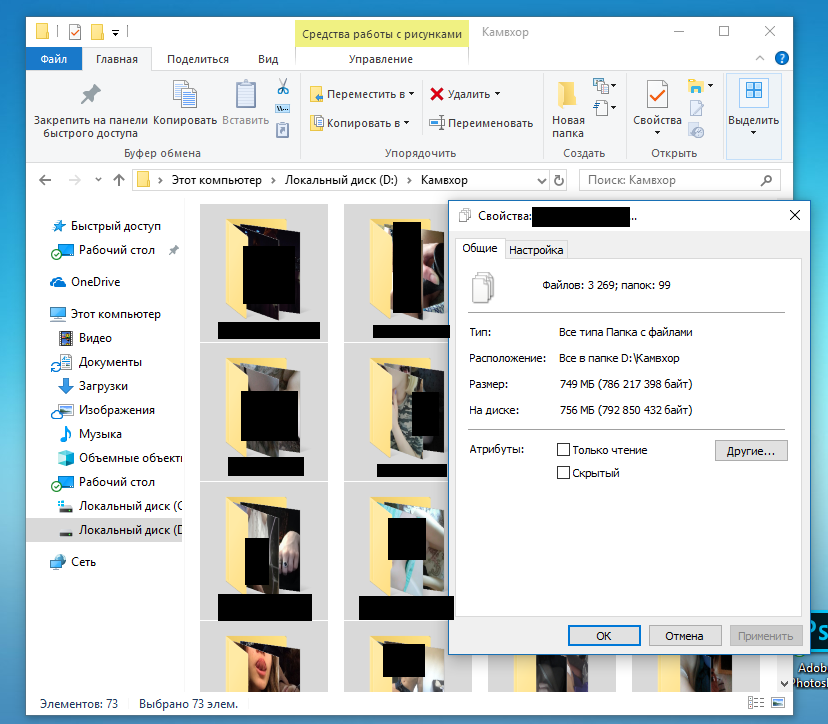Close the Свойства properties dialog
This screenshot has height=724, width=828.
[x=795, y=215]
